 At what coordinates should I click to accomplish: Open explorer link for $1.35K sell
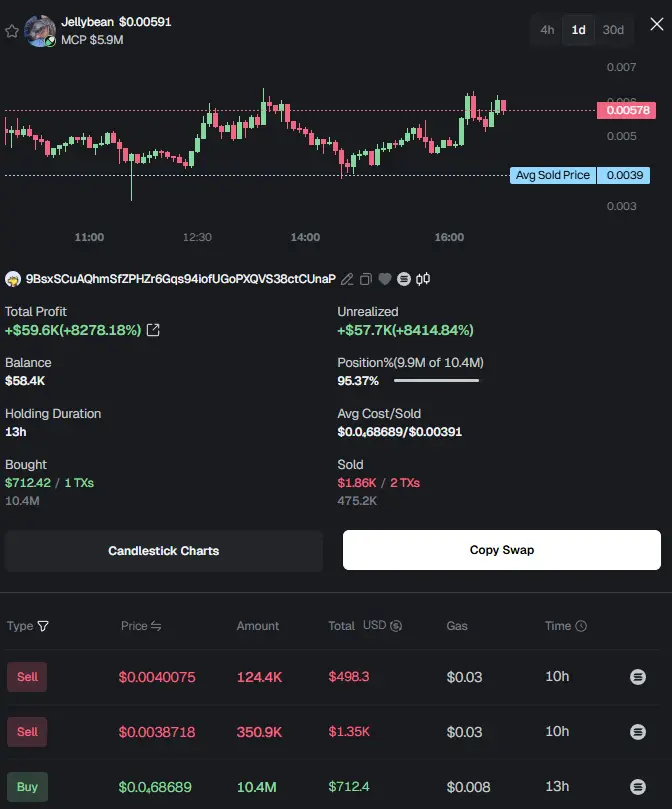pyautogui.click(x=638, y=732)
